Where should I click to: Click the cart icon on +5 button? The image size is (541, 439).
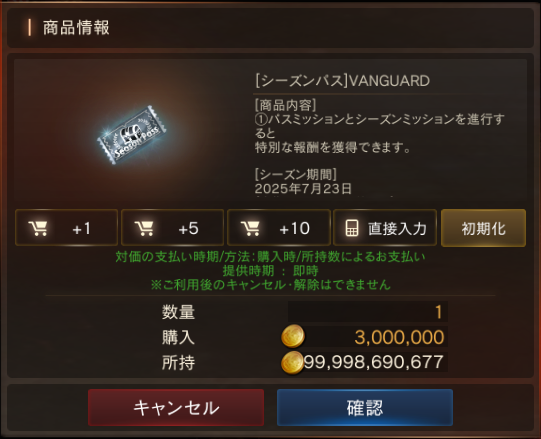pyautogui.click(x=144, y=228)
